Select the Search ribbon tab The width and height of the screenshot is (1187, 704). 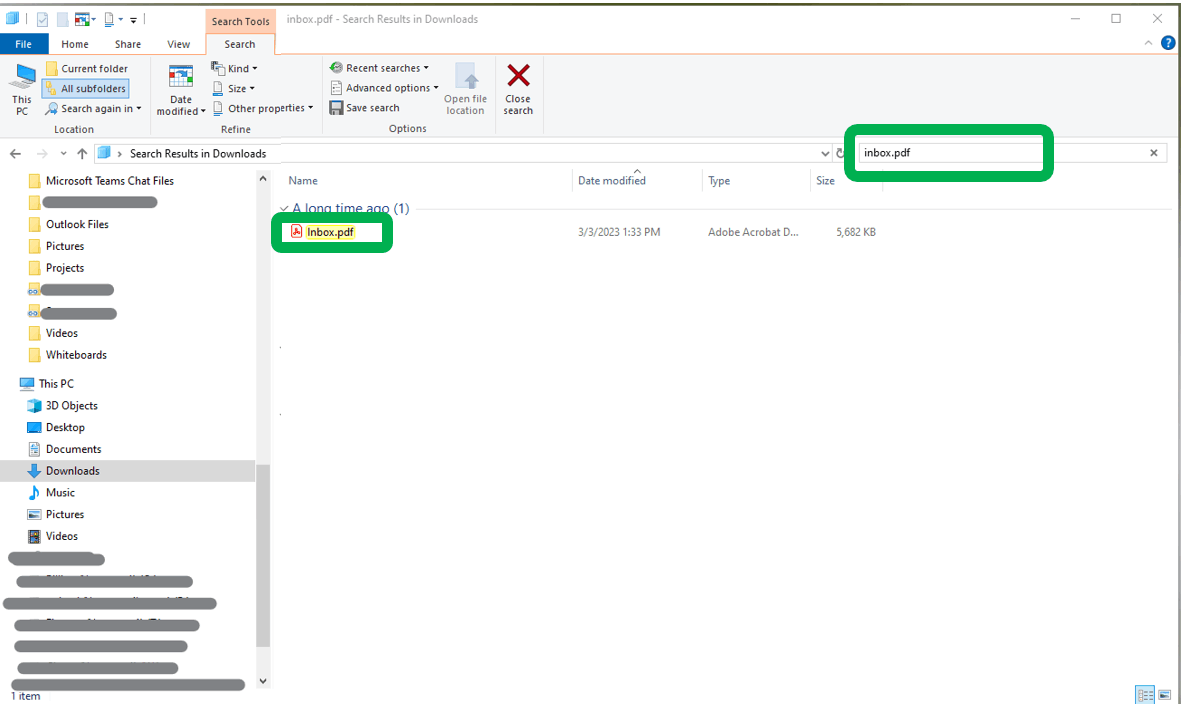tap(239, 44)
